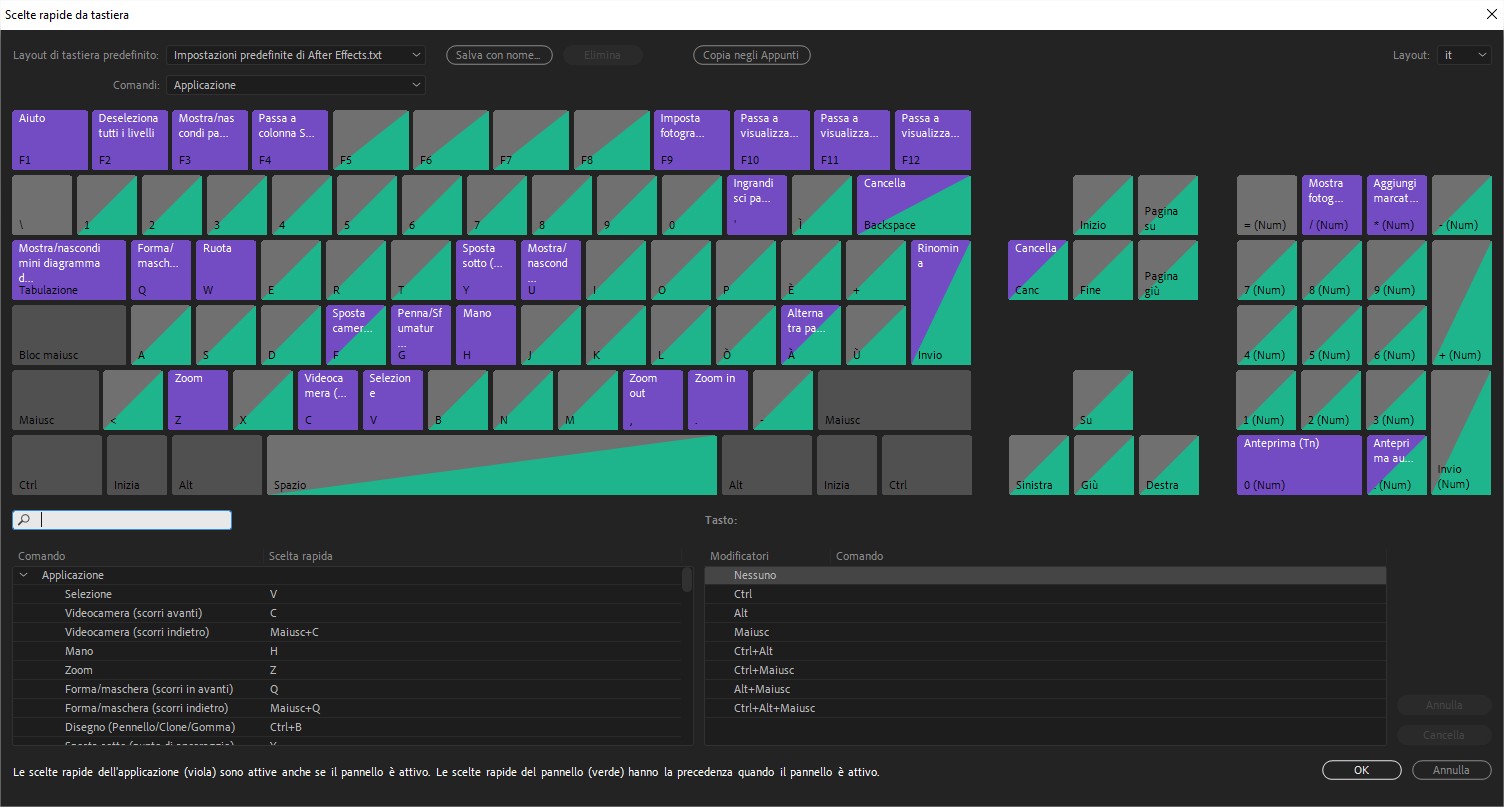Select the Alt modifier row
1504x807 pixels.
[1045, 613]
